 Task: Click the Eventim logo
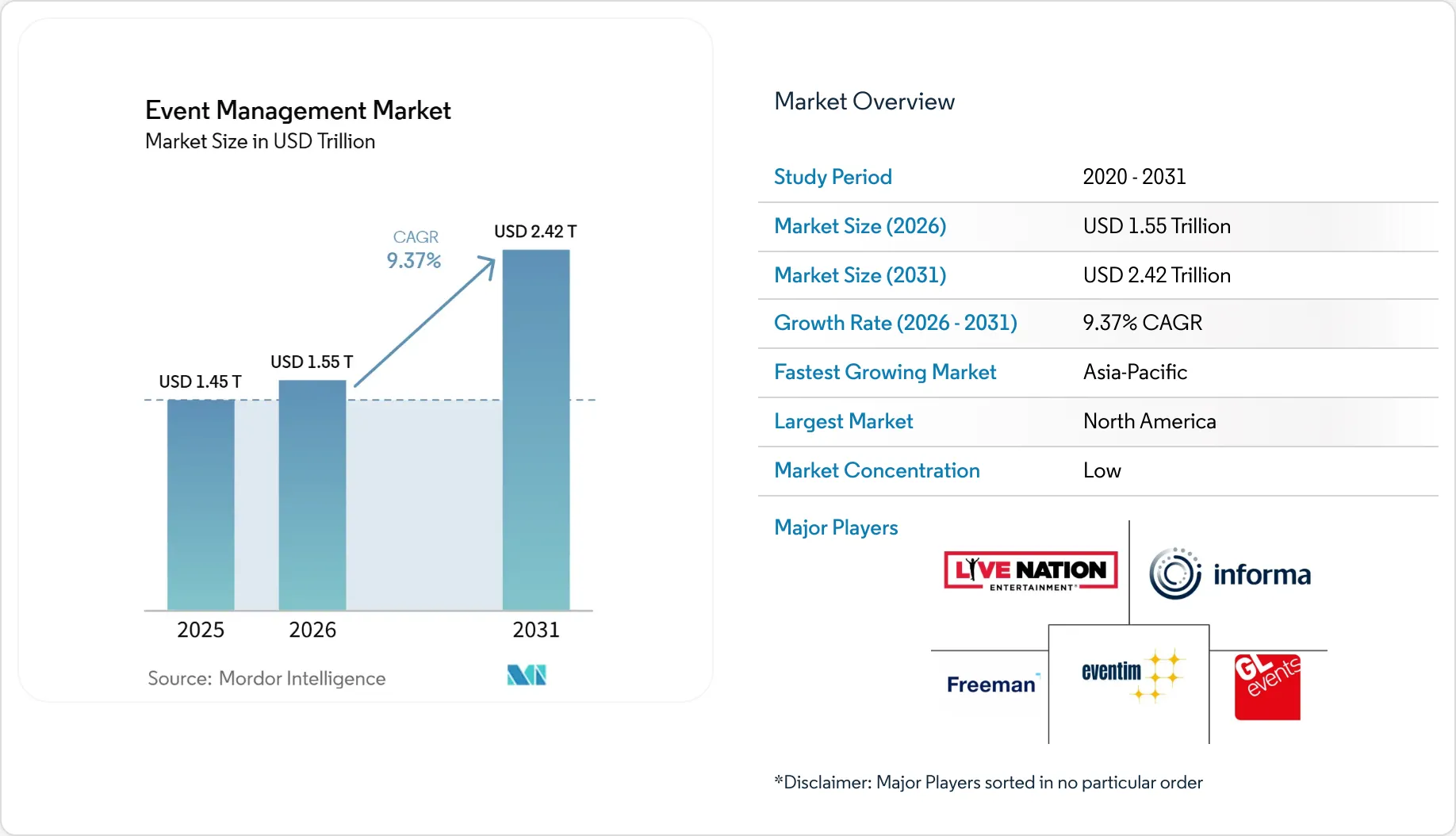click(x=1132, y=675)
